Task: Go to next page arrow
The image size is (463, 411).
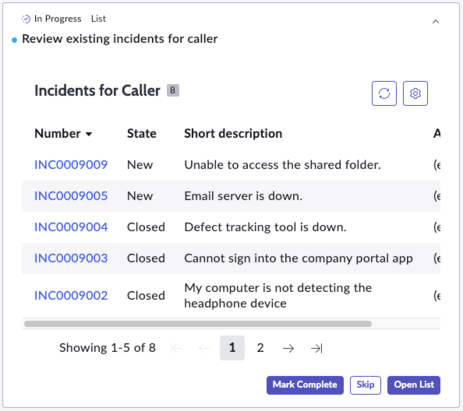Action: coord(288,348)
